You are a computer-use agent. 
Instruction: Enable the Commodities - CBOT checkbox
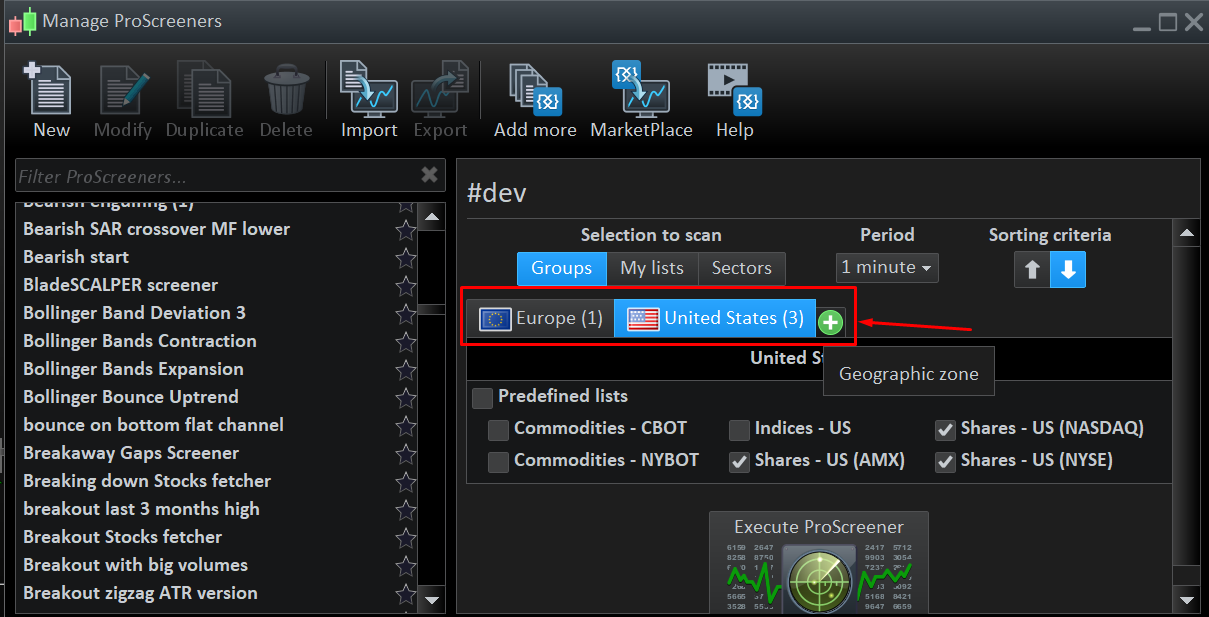pos(498,430)
